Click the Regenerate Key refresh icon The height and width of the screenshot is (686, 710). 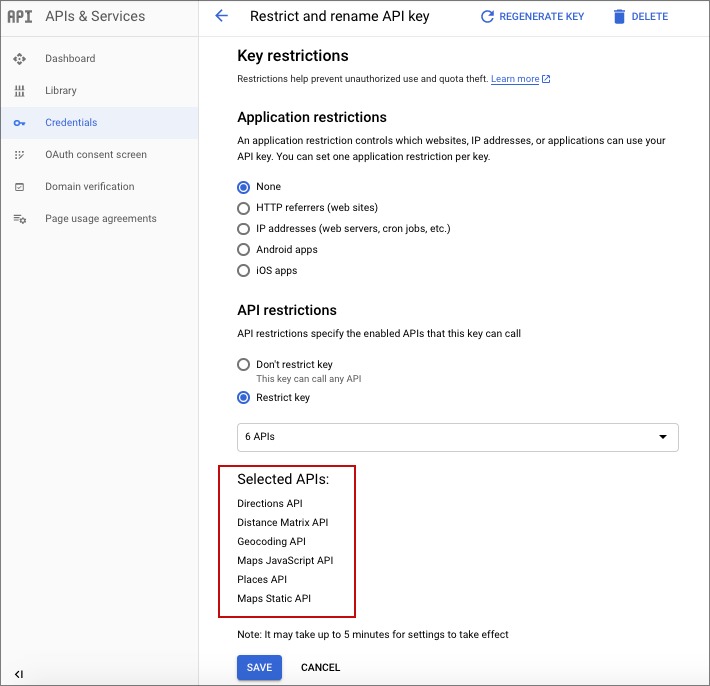tap(487, 16)
